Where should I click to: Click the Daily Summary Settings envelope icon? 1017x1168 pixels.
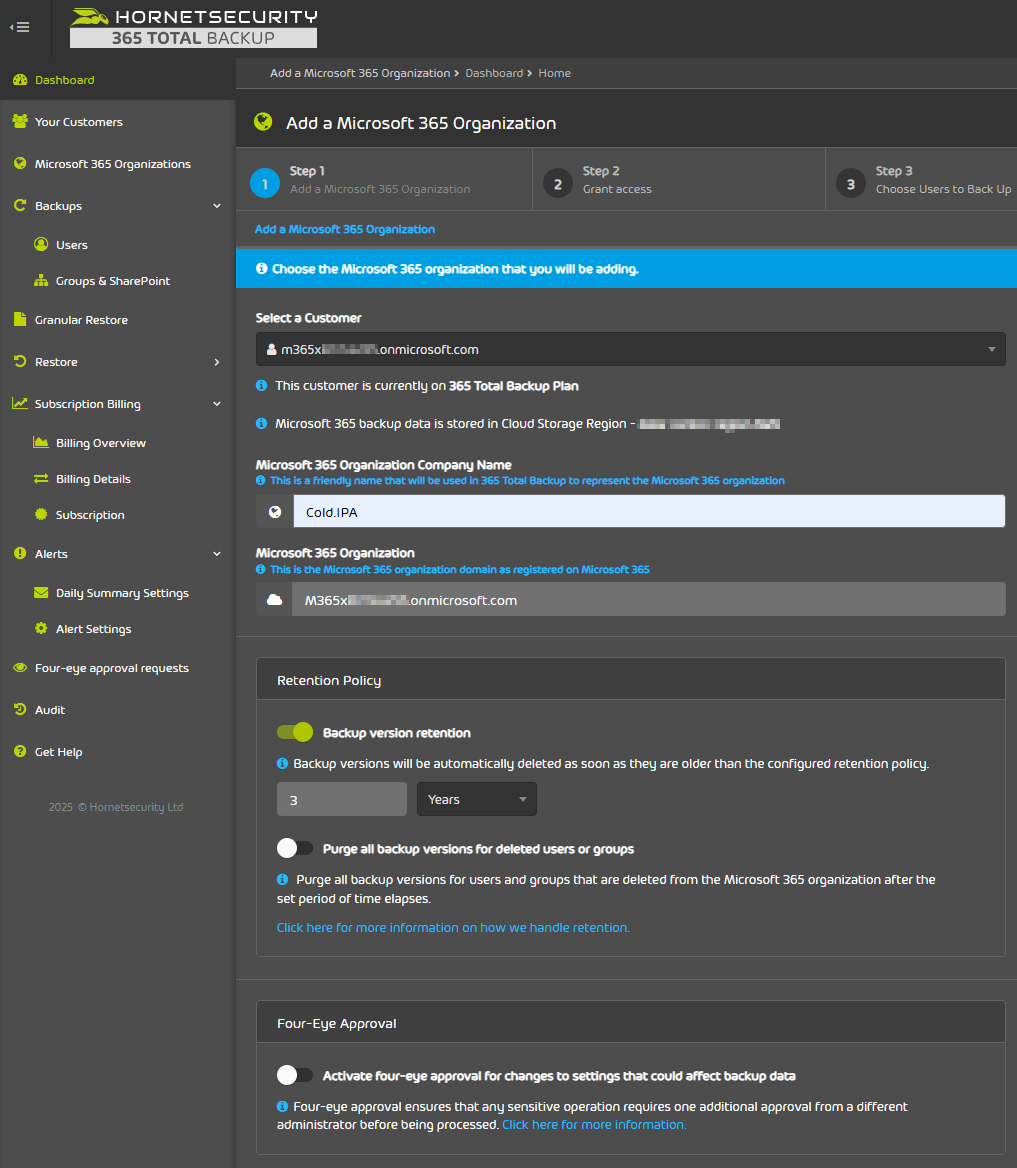41,593
